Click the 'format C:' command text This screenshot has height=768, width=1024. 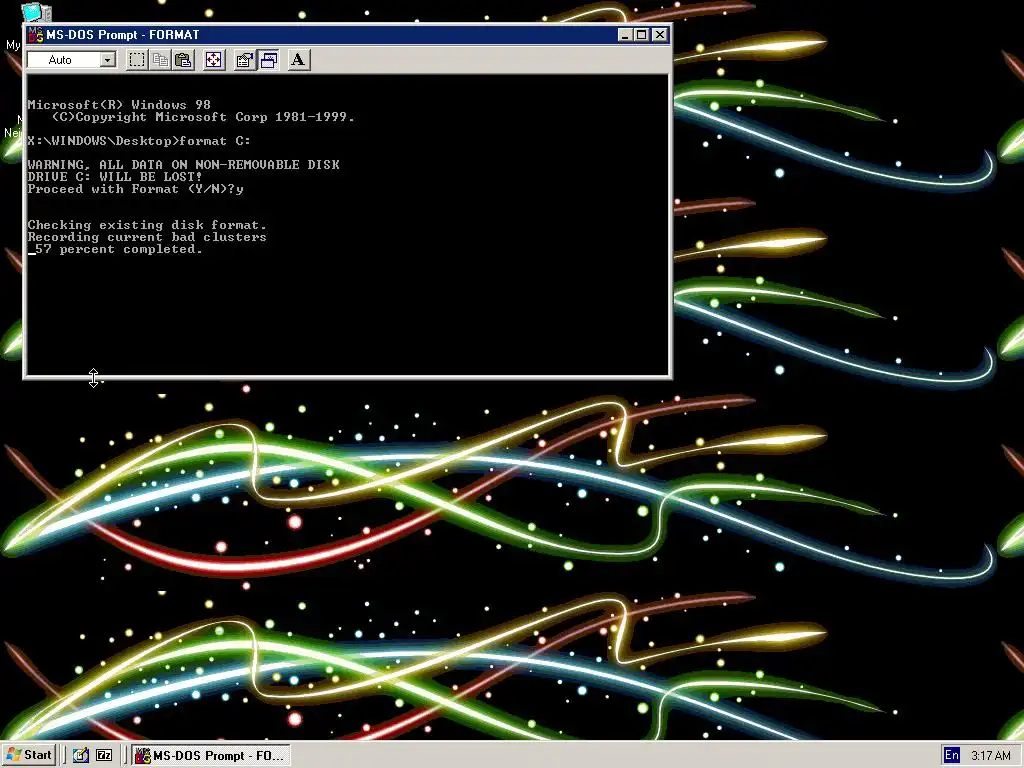coord(215,141)
